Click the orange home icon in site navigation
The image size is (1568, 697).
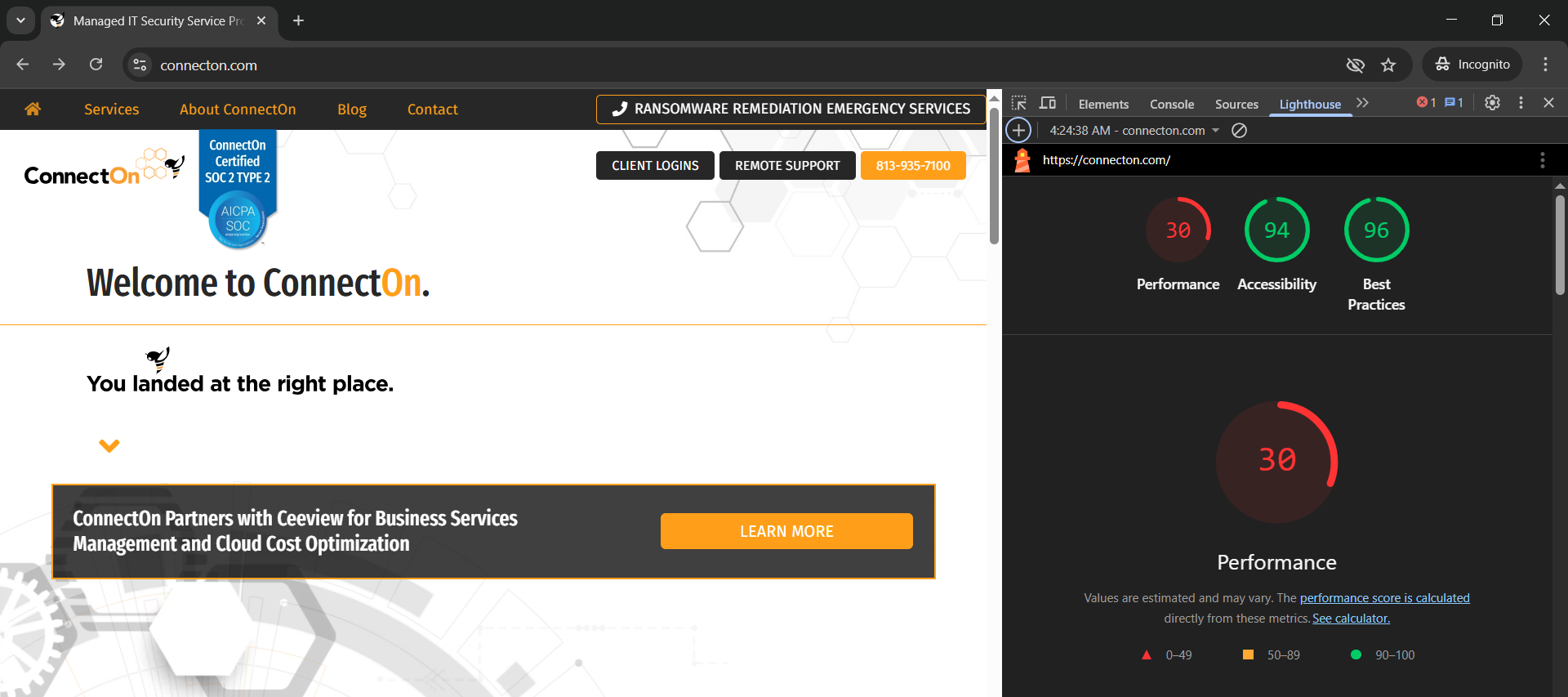coord(33,109)
